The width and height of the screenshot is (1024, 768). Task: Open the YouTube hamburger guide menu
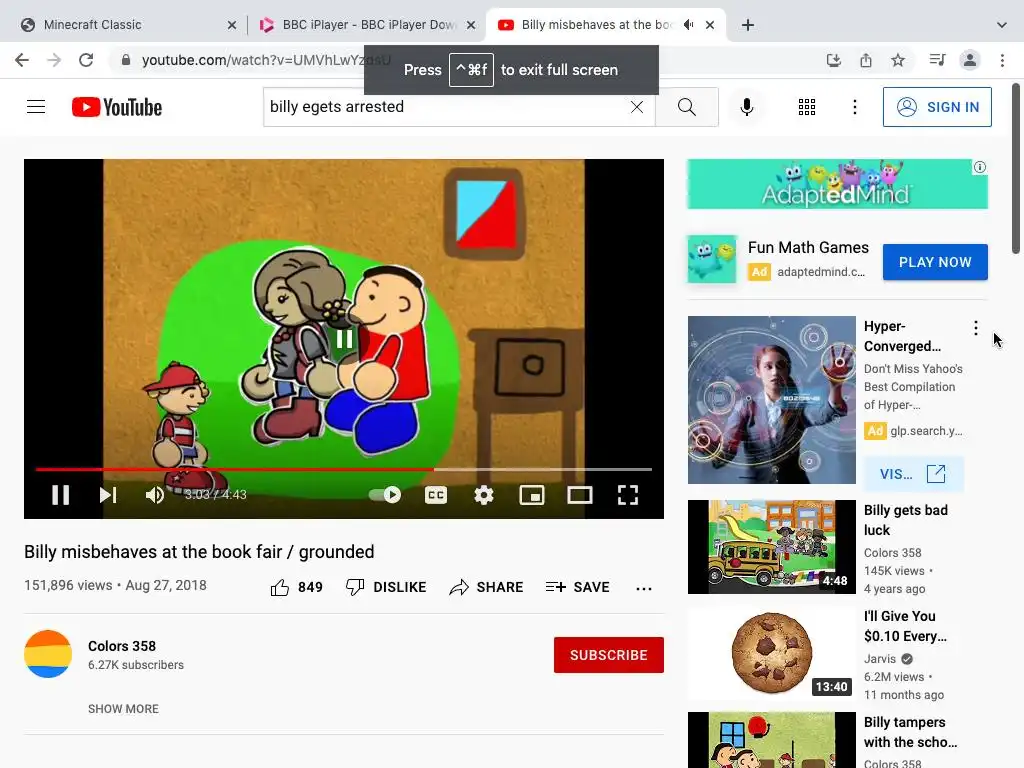tap(36, 106)
